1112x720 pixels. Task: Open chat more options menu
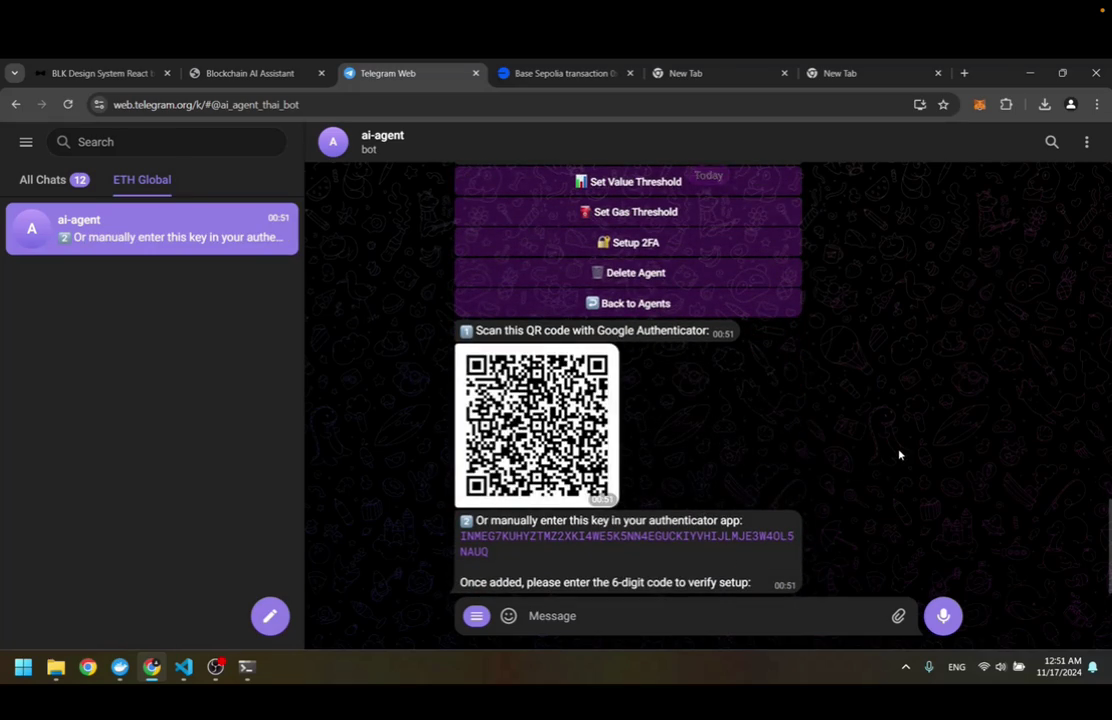[x=1086, y=142]
